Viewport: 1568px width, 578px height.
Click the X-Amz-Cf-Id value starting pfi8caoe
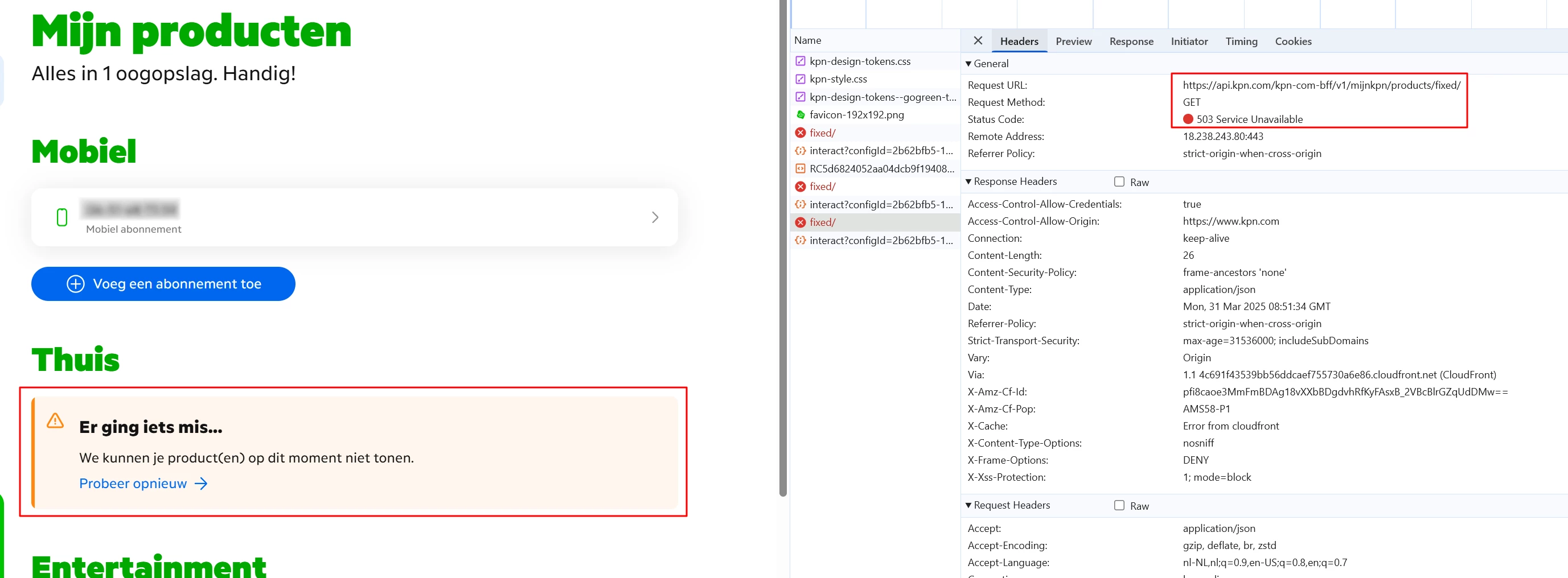pyautogui.click(x=1345, y=391)
